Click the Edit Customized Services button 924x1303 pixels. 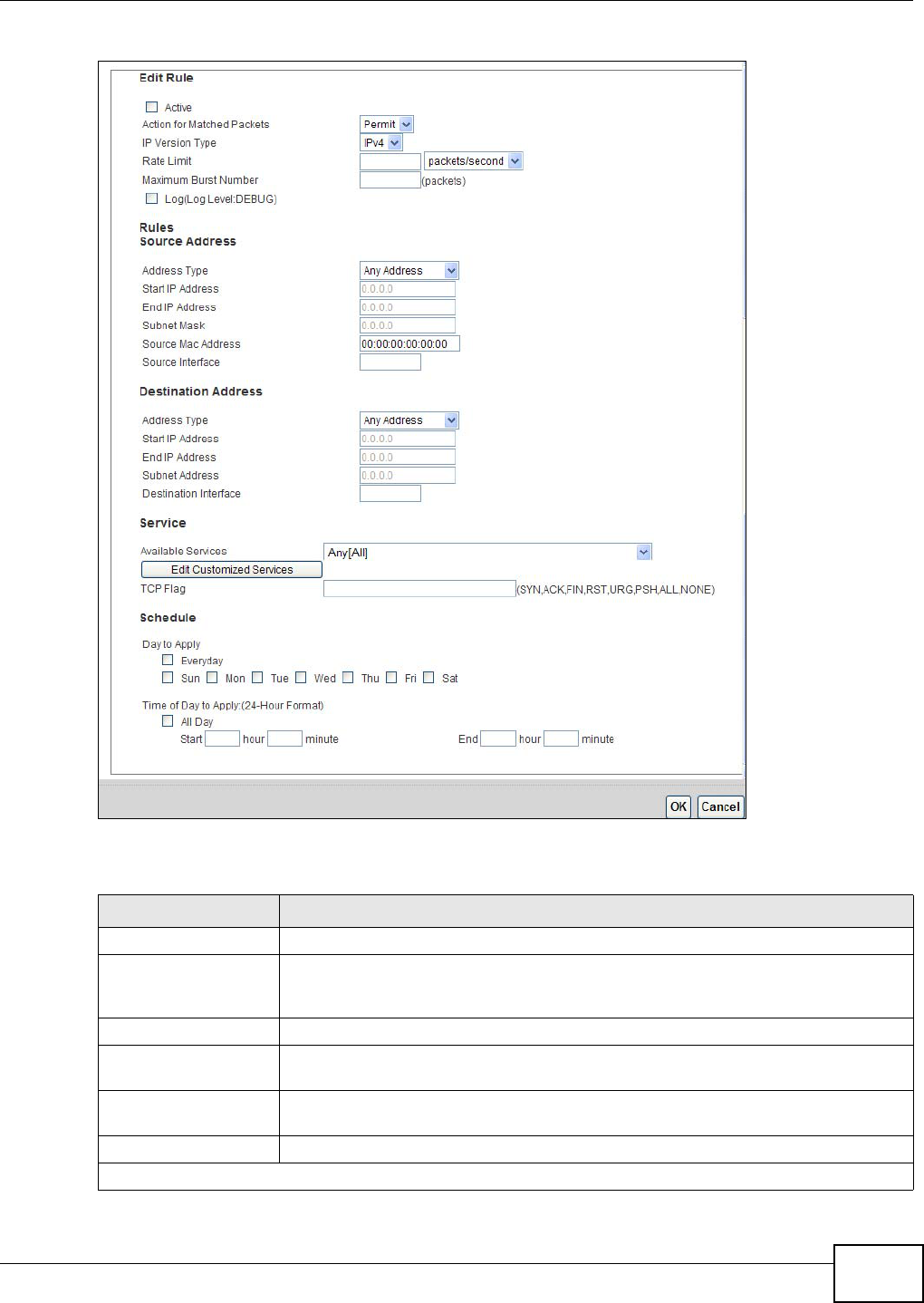point(232,570)
